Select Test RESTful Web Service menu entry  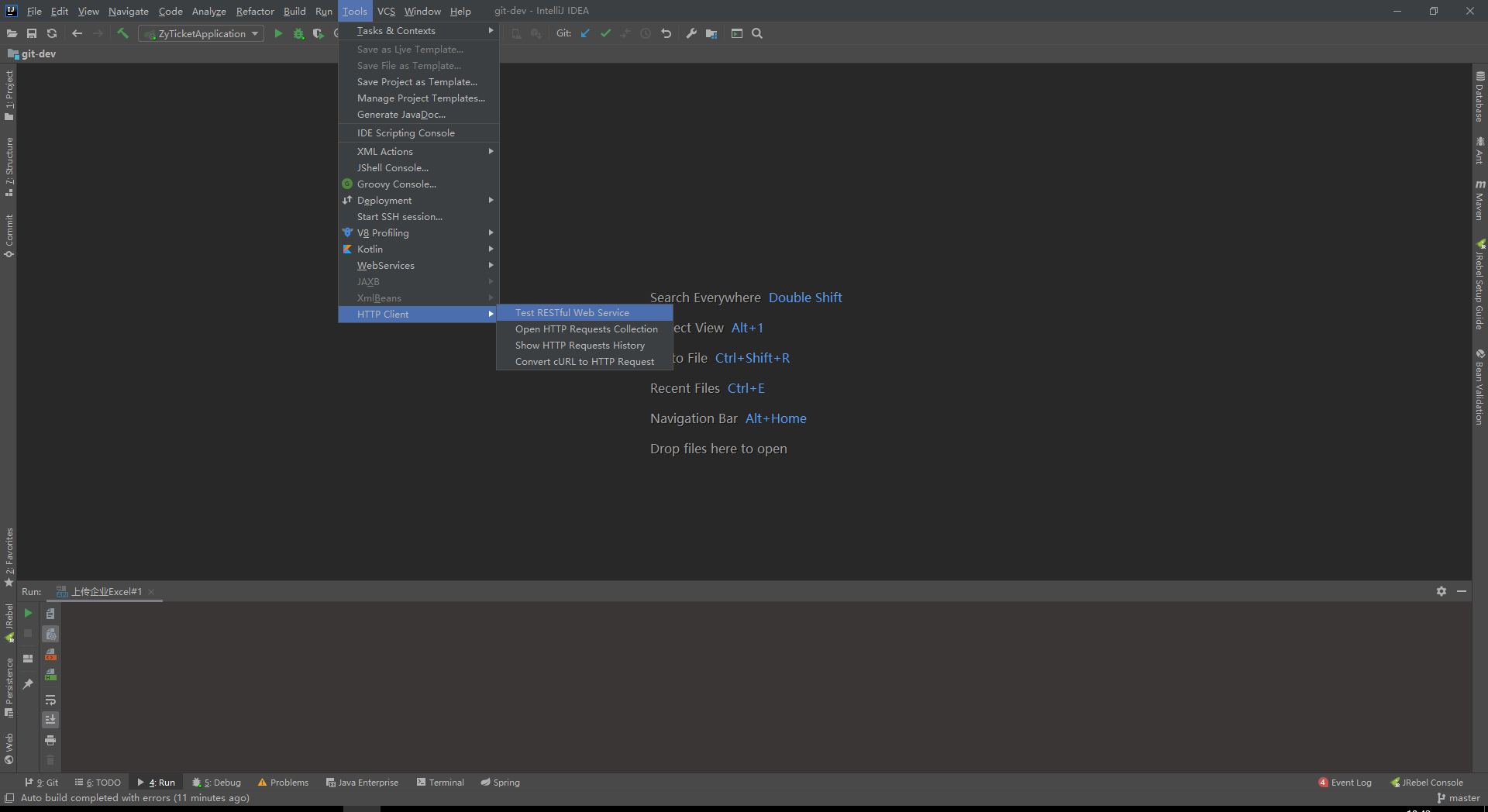tap(573, 312)
